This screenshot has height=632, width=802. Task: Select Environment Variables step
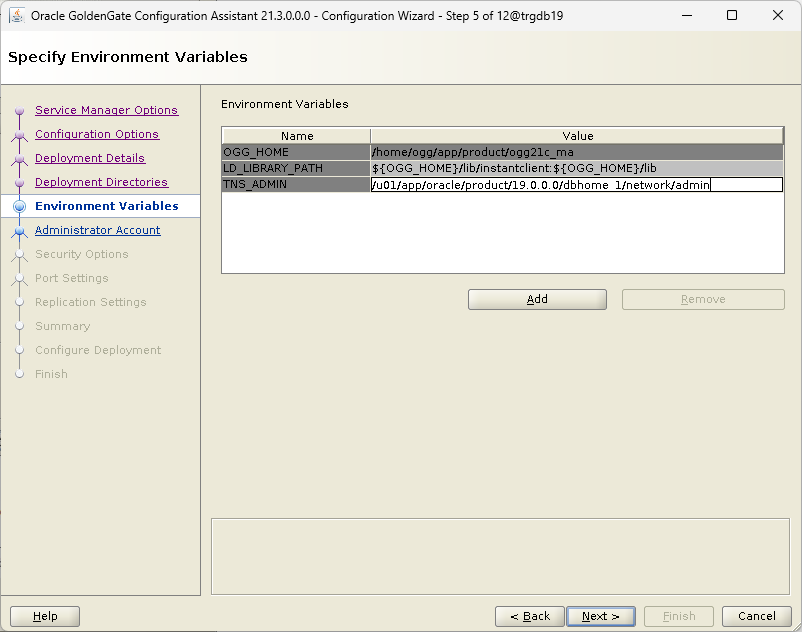click(x=106, y=206)
